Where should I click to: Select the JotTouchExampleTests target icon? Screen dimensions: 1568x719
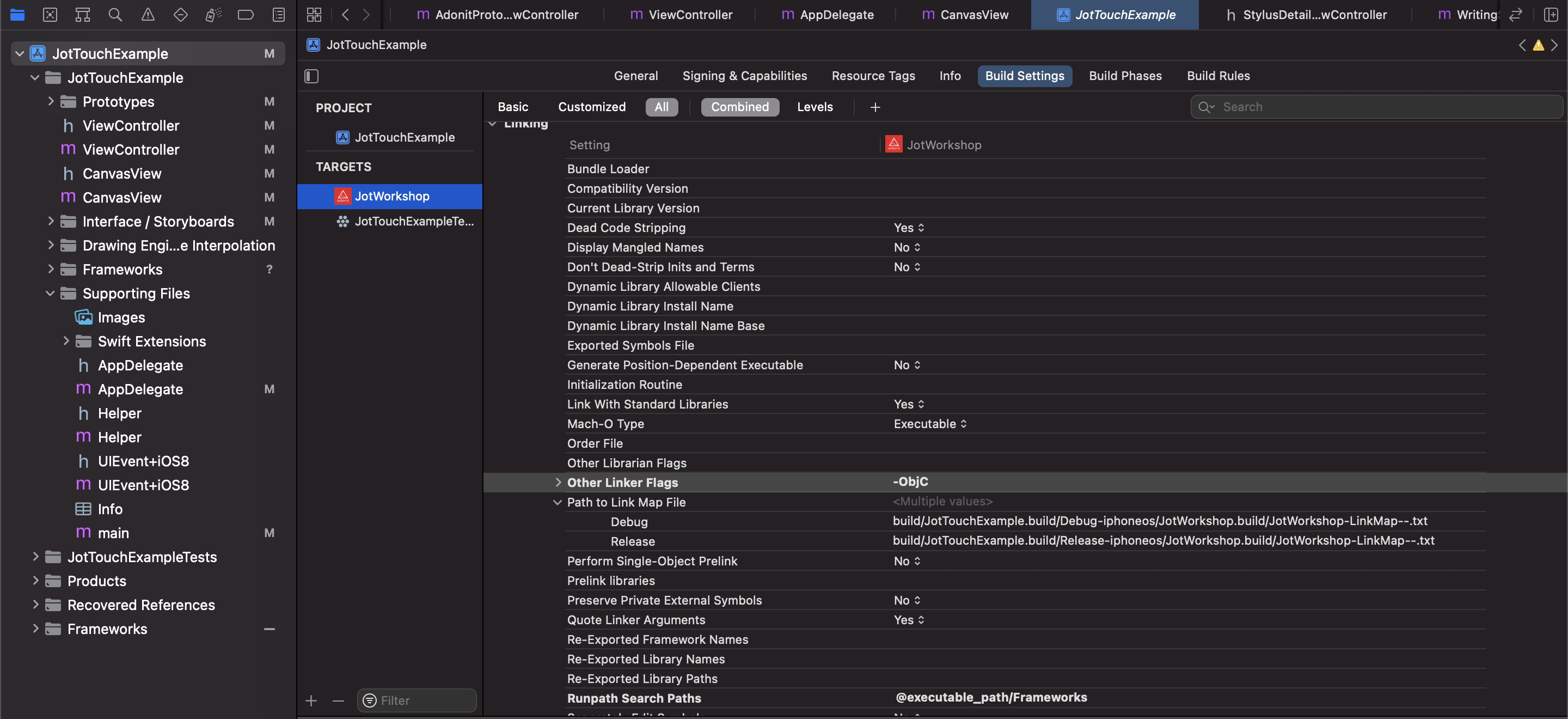(x=342, y=222)
